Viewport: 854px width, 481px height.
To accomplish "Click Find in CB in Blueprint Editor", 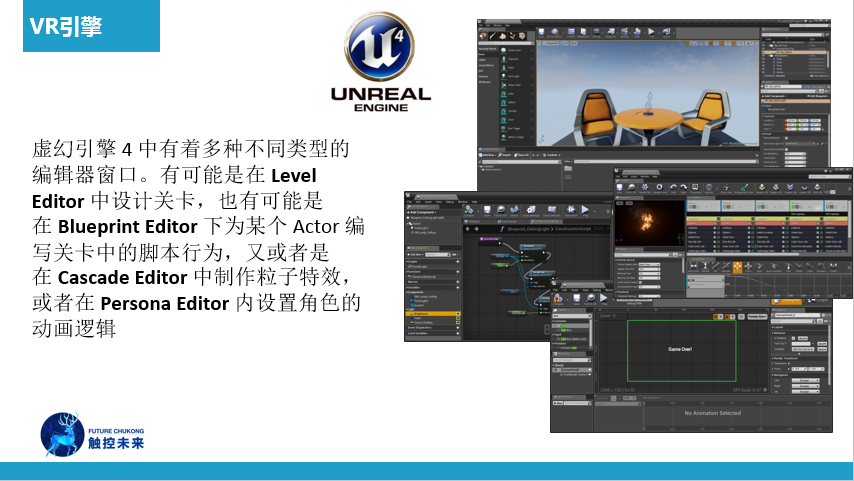I will point(501,210).
